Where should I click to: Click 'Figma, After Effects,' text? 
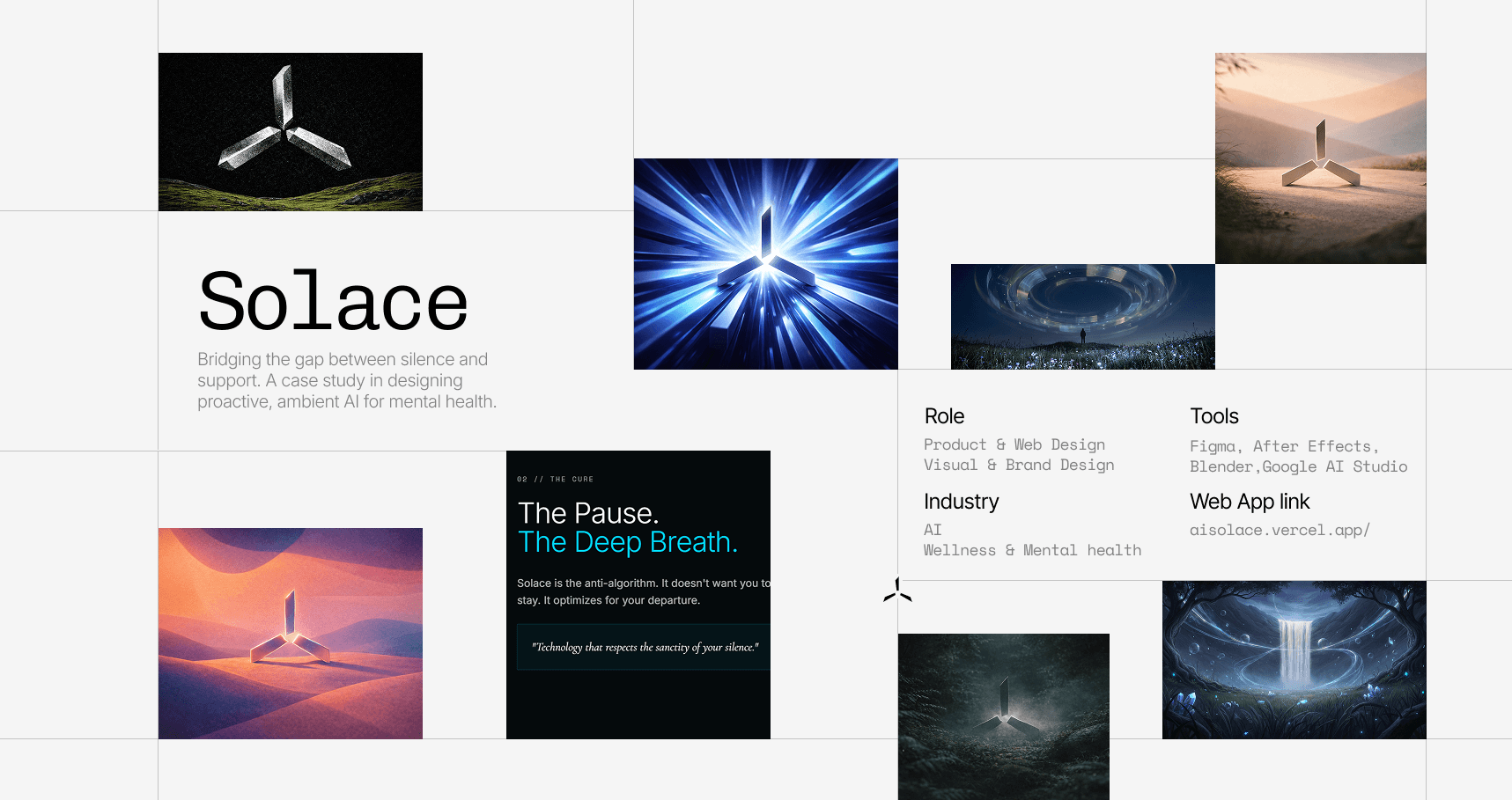coord(1285,446)
